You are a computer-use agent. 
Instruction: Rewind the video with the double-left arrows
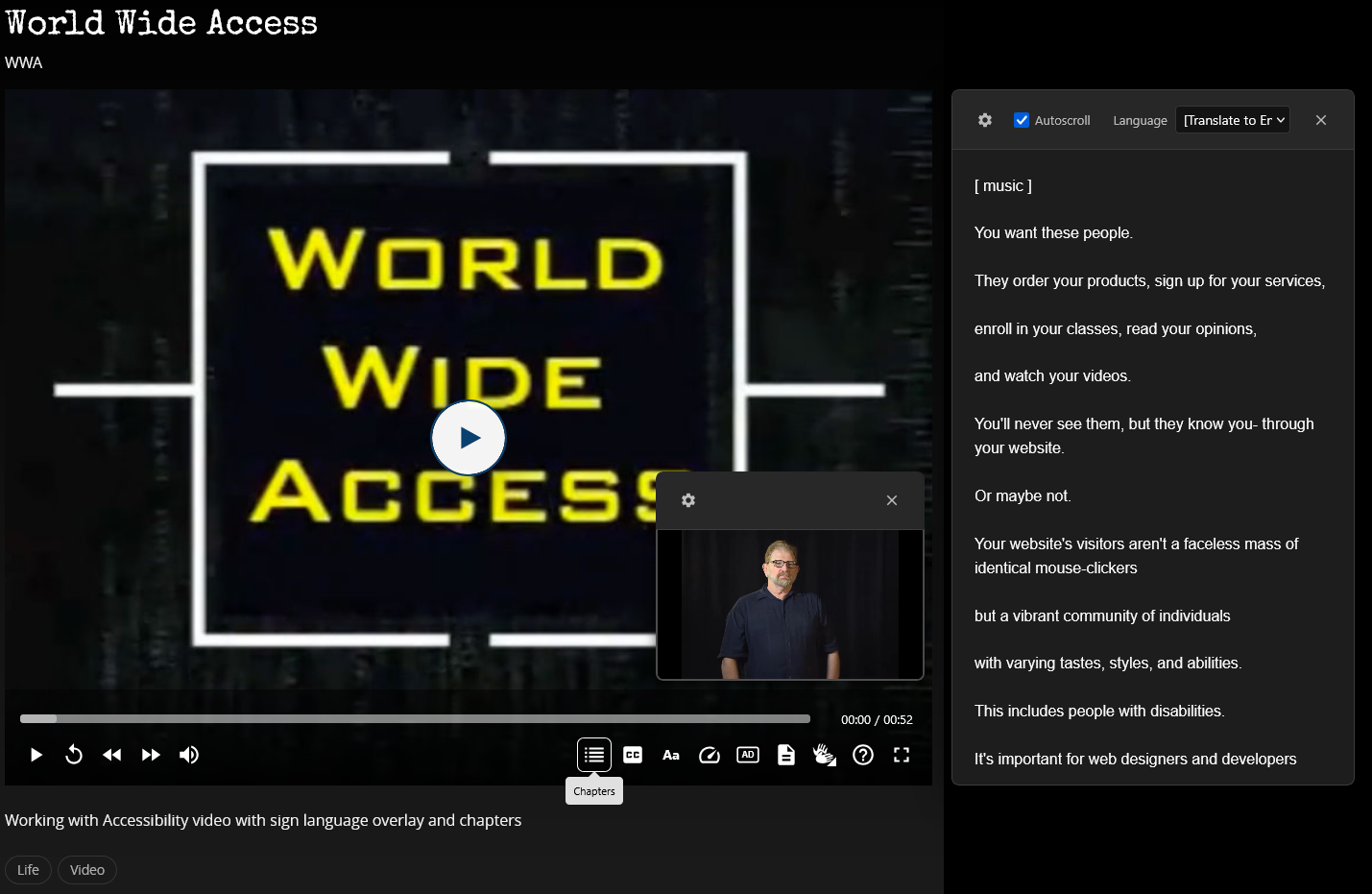coord(112,755)
